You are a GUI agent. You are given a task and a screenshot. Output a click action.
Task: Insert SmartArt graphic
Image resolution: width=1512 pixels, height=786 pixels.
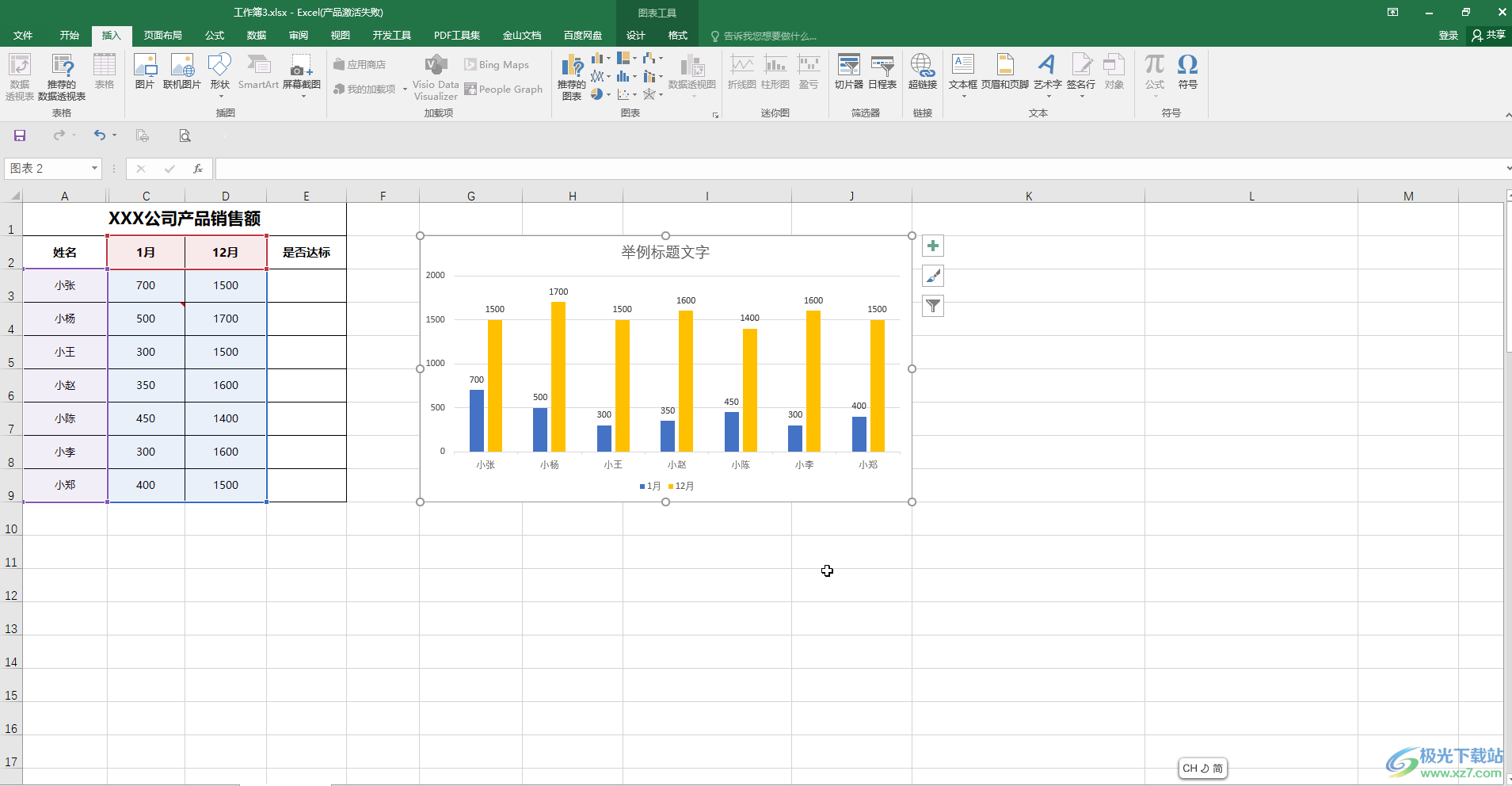[x=258, y=71]
